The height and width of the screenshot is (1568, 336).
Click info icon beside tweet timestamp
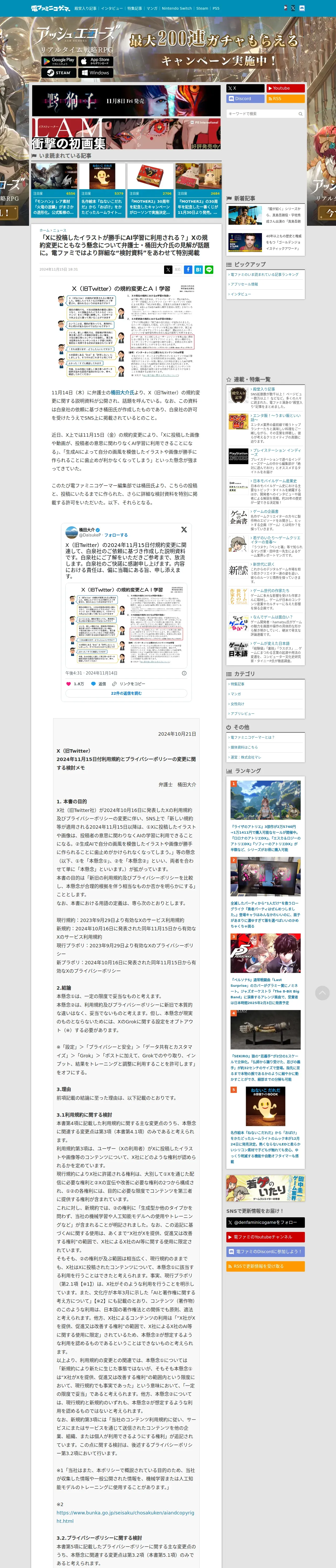(x=184, y=673)
